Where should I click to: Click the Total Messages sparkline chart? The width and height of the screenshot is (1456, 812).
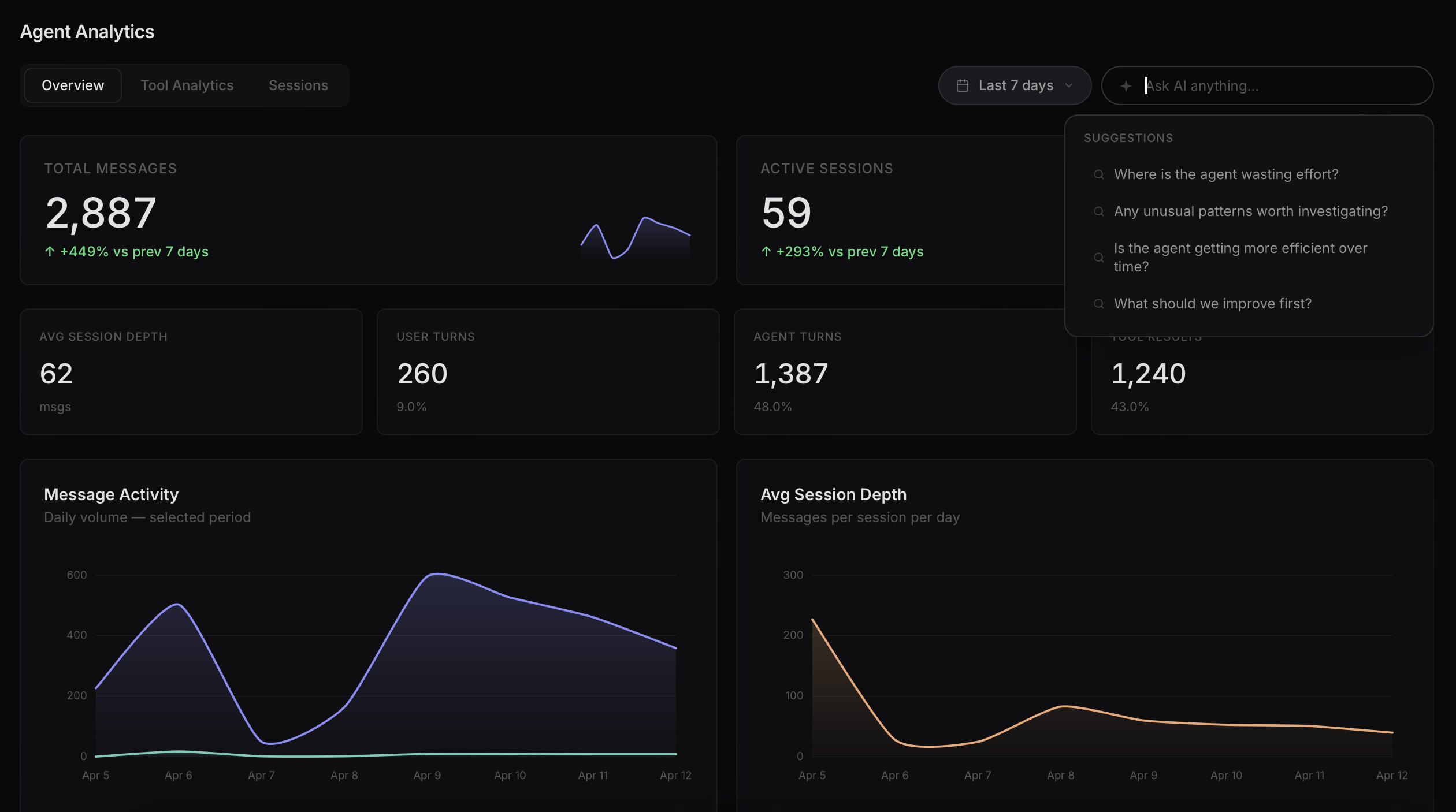tap(636, 239)
